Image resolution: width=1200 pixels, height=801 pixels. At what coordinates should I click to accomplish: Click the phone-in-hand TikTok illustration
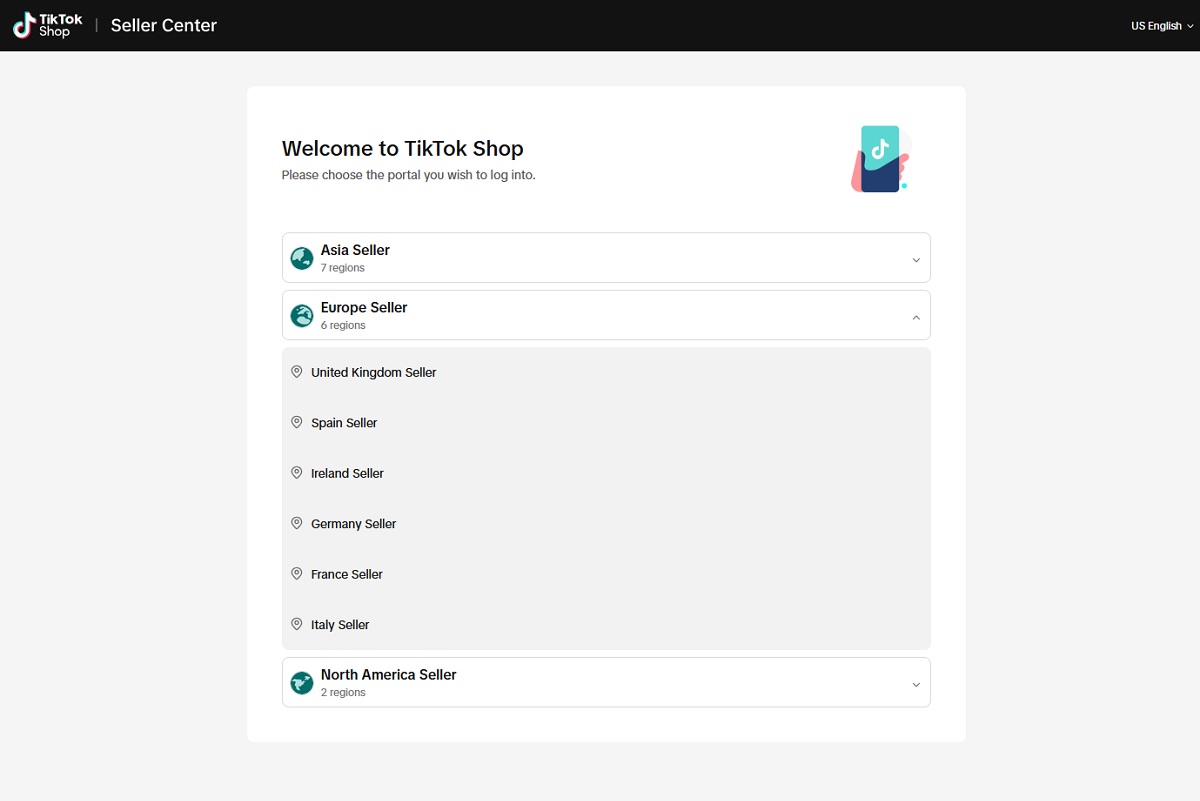pyautogui.click(x=880, y=158)
